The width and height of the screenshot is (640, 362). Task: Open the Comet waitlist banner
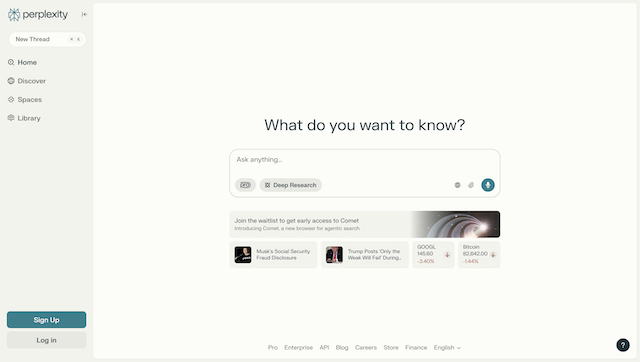point(364,224)
